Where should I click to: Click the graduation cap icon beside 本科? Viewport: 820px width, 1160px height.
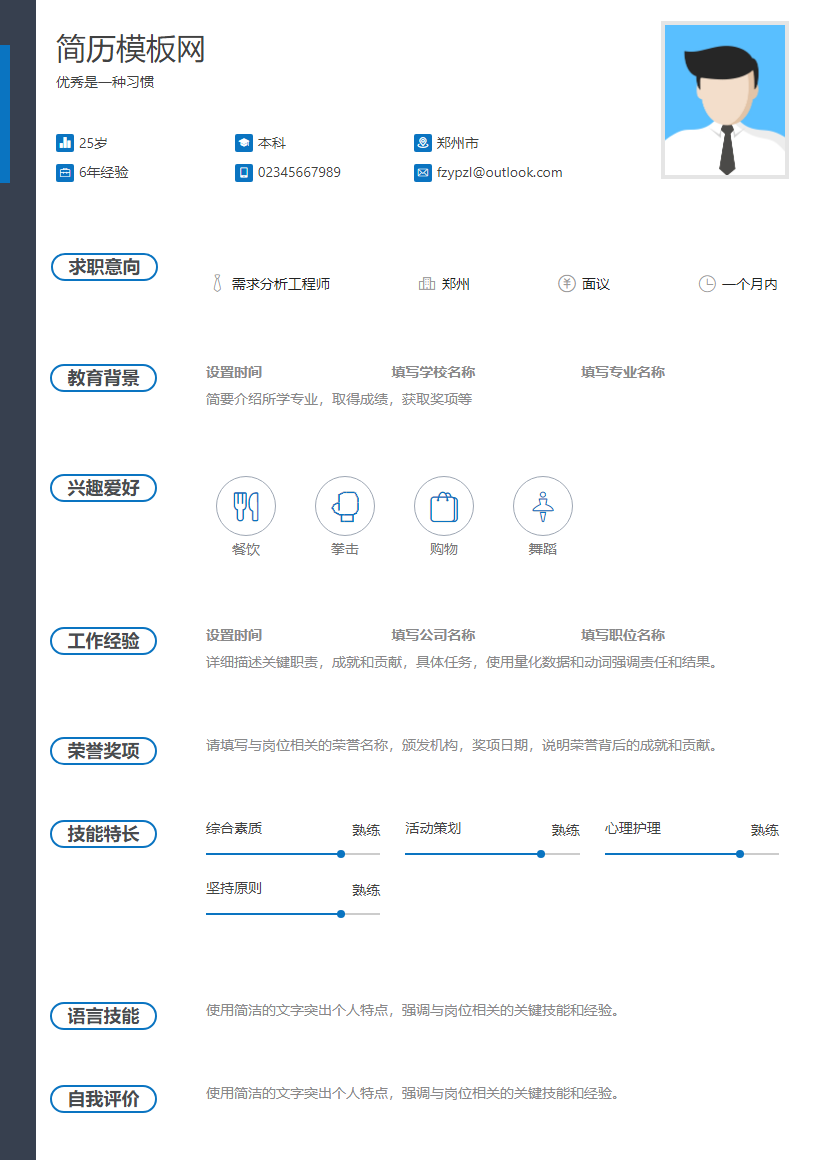pyautogui.click(x=240, y=142)
